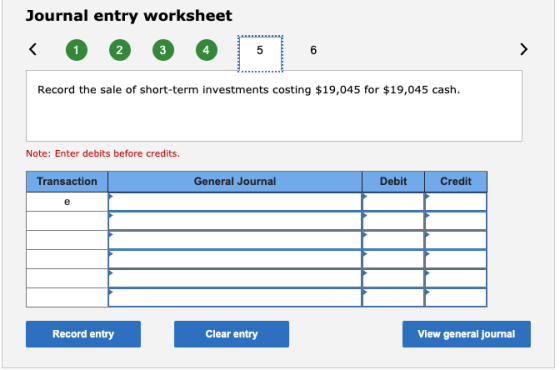Click the Credit field in the fourth row

tap(456, 259)
